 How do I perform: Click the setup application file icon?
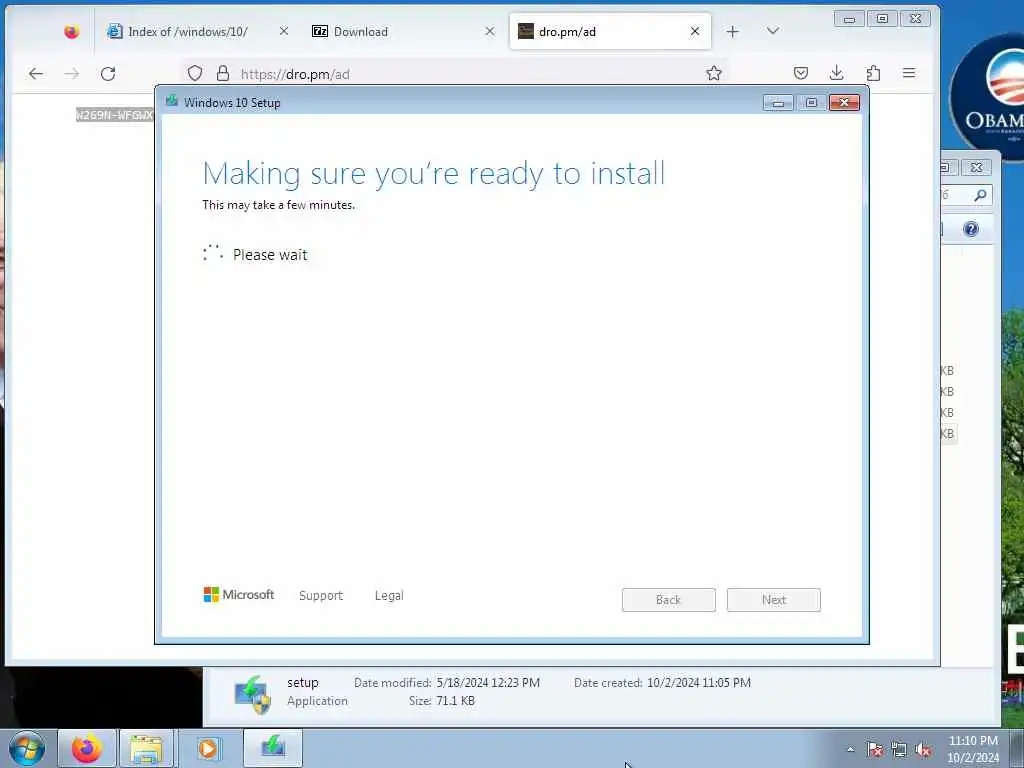[253, 694]
